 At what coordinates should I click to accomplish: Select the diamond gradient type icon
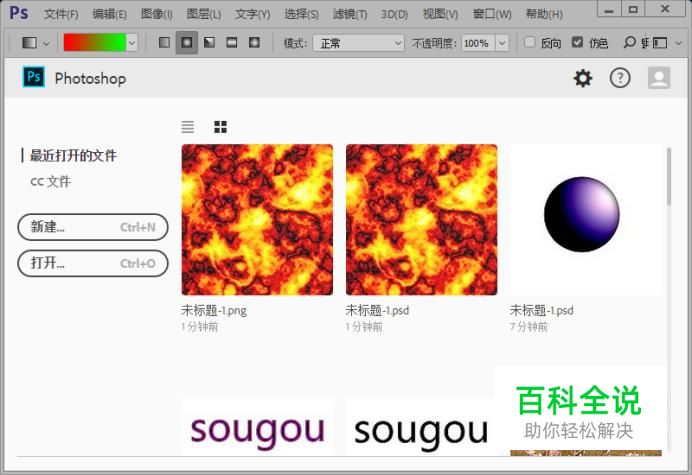[254, 42]
